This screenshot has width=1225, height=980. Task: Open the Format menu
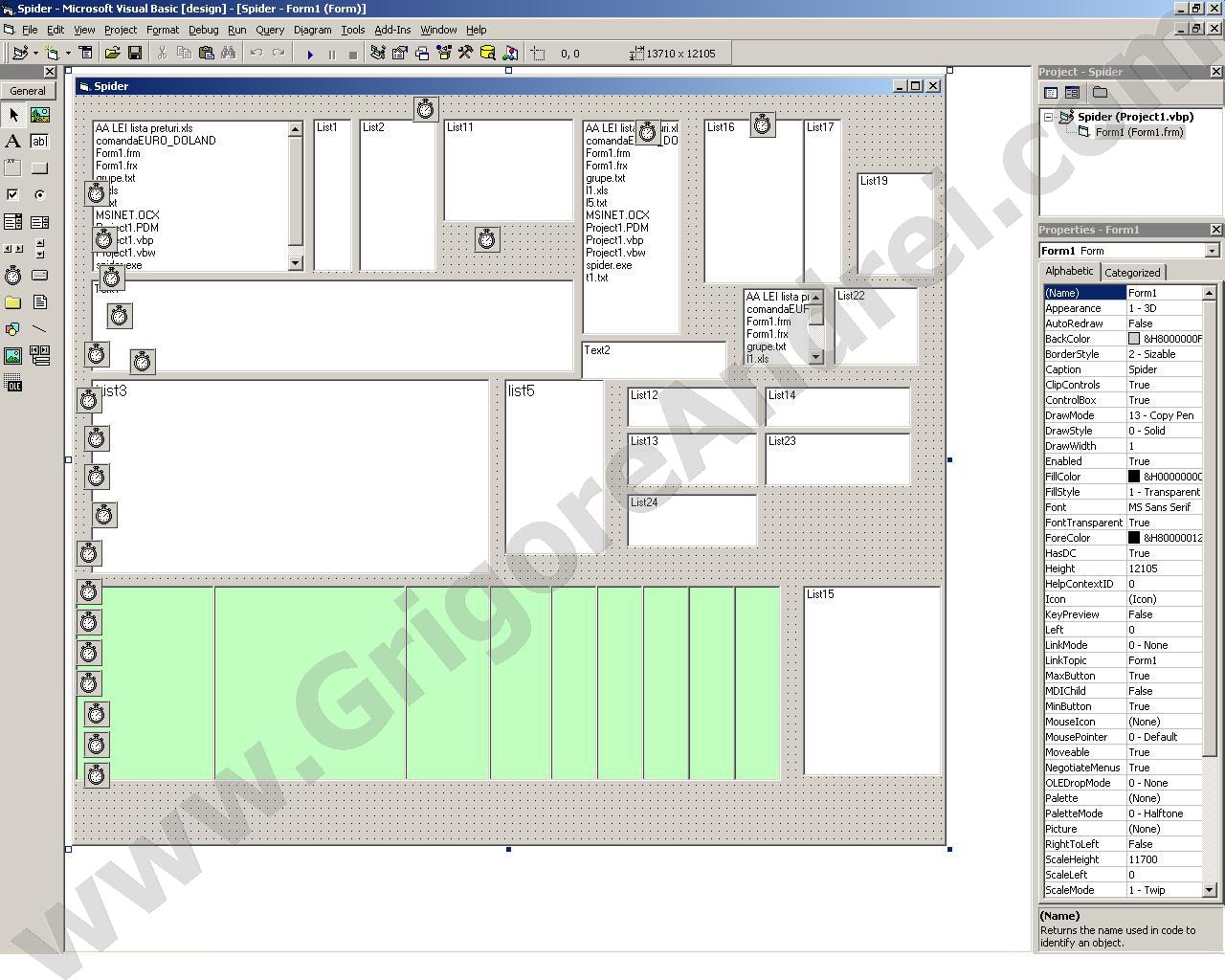(163, 30)
